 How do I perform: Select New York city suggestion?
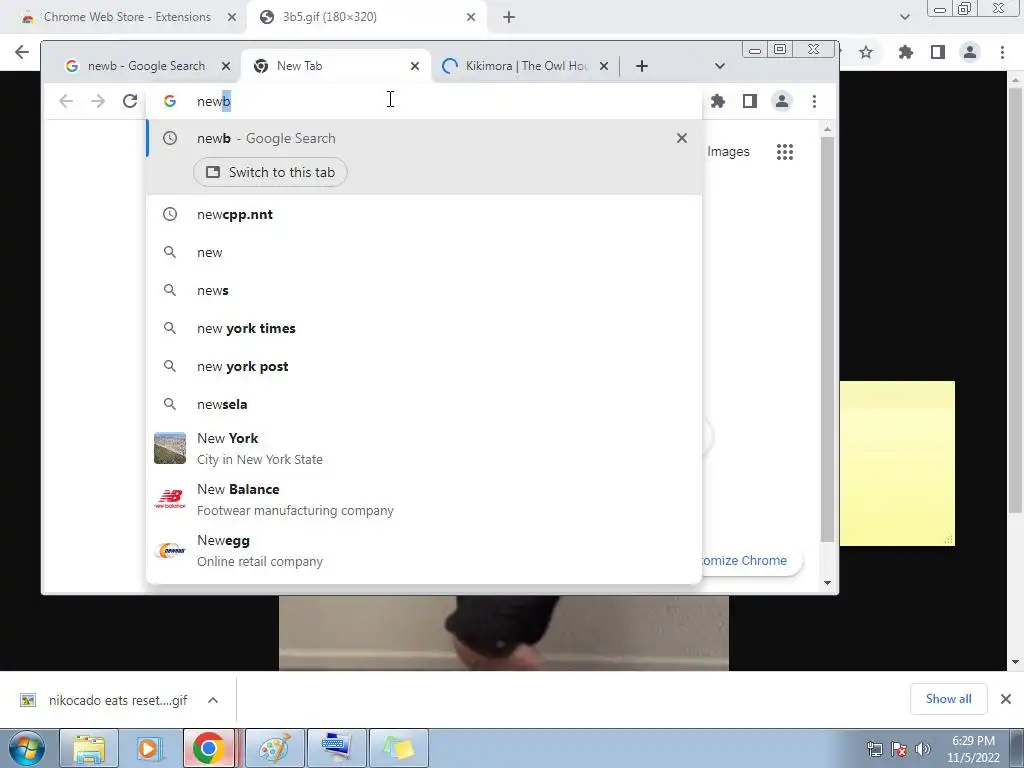(x=424, y=448)
